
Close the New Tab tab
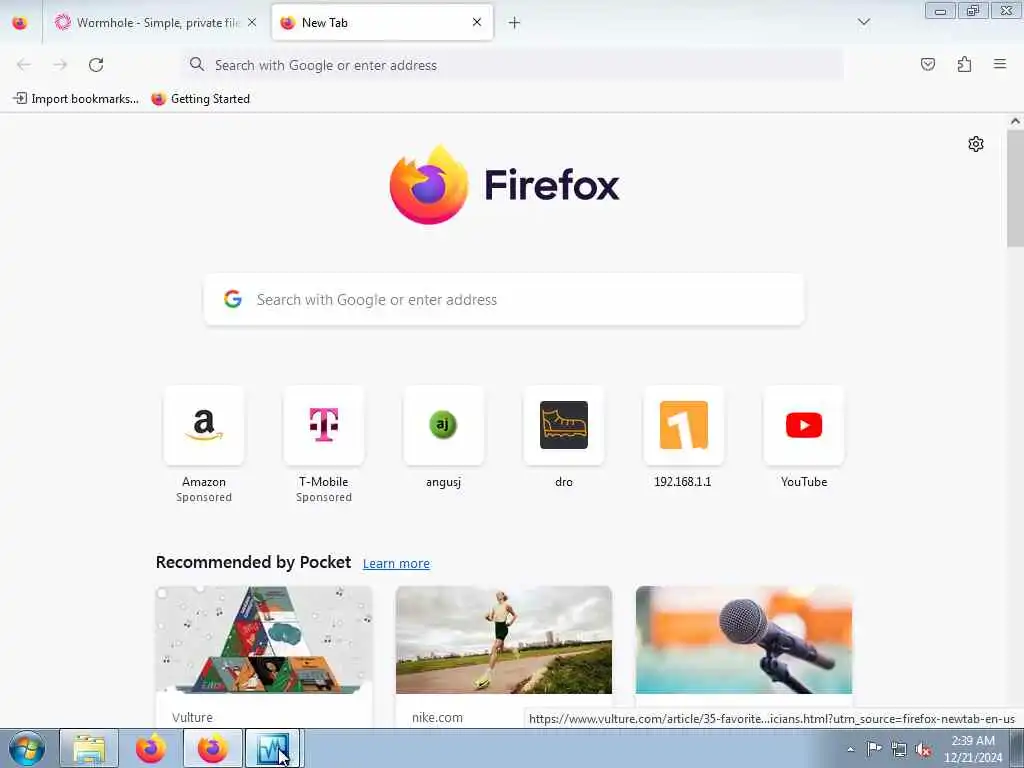point(477,23)
